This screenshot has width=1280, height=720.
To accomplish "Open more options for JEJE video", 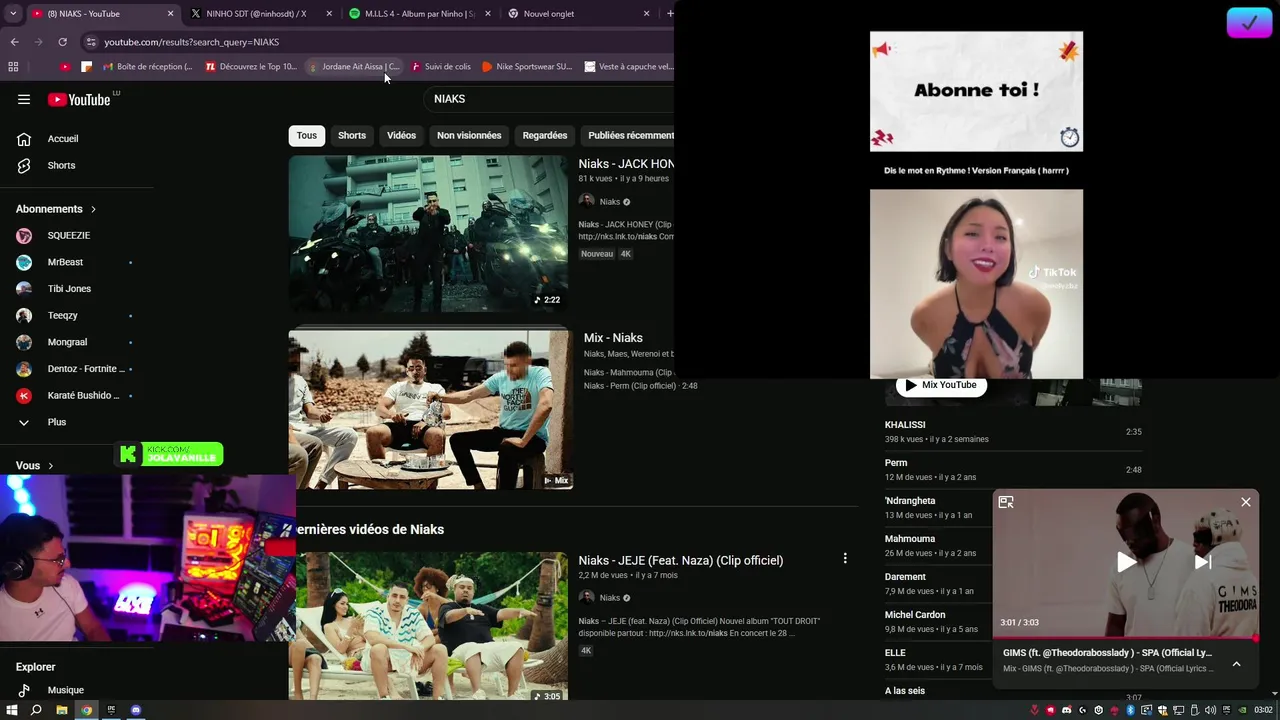I will (x=845, y=559).
